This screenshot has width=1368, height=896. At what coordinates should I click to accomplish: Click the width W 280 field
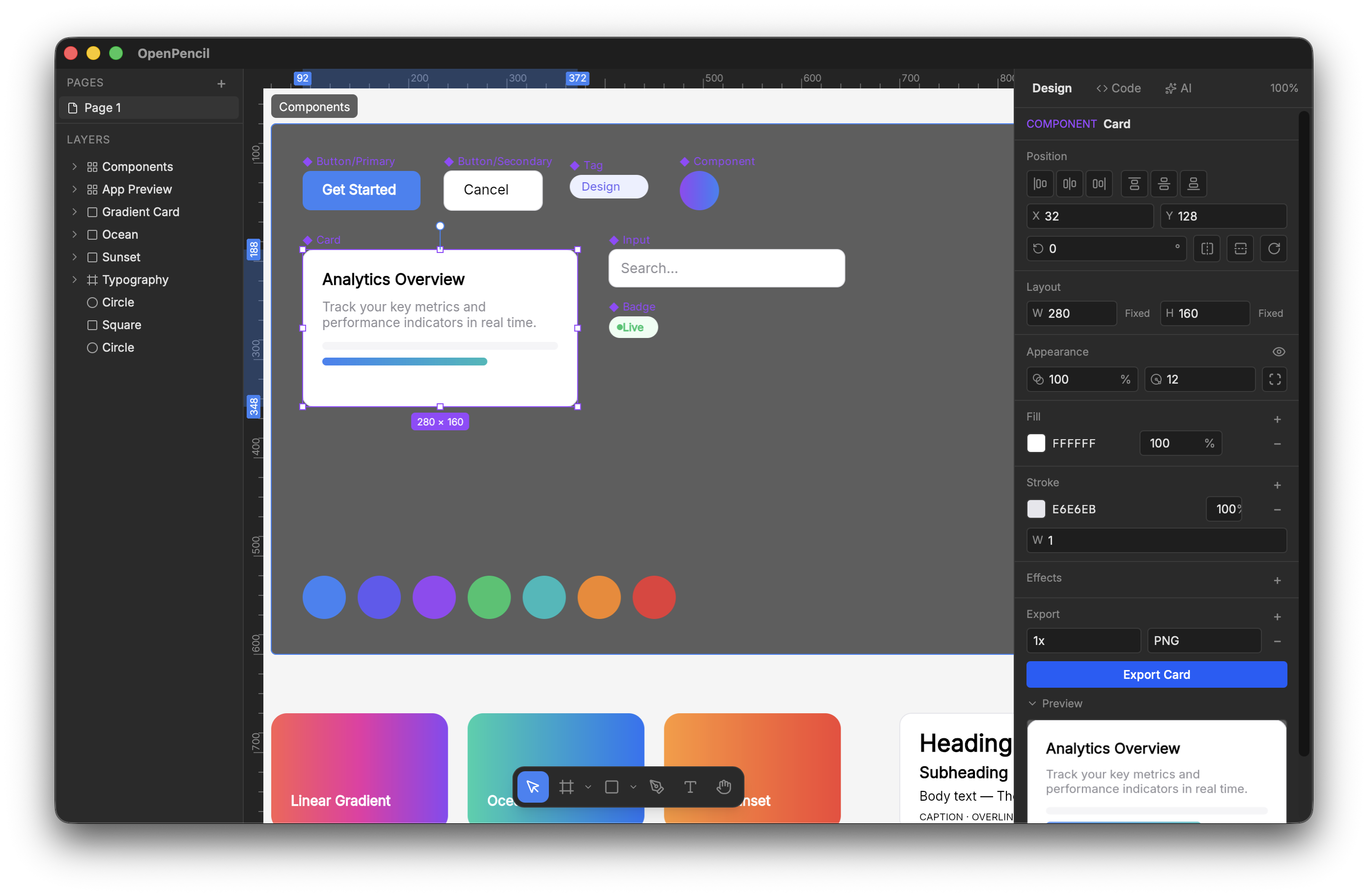1071,313
